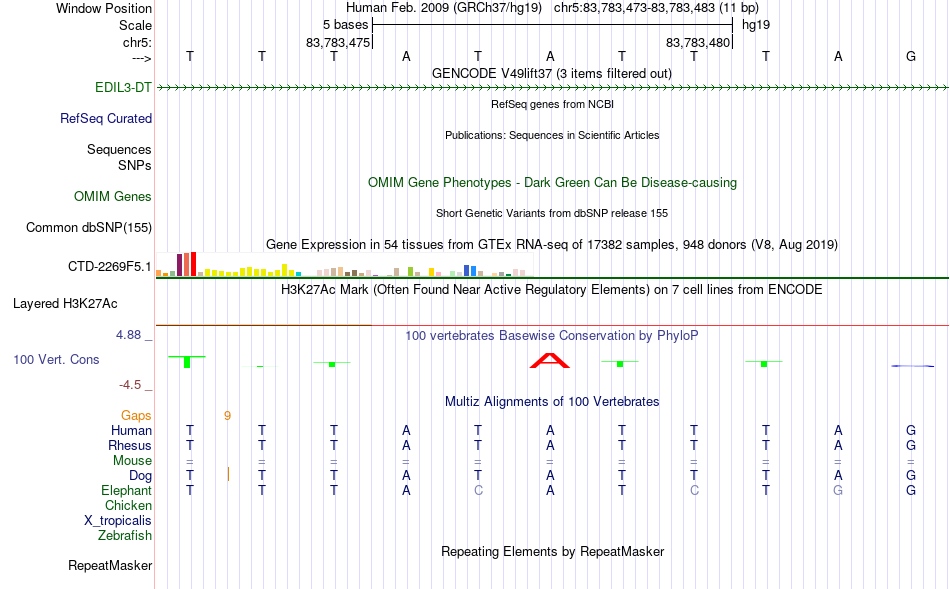Click the '5 bases' scale text

coord(345,25)
